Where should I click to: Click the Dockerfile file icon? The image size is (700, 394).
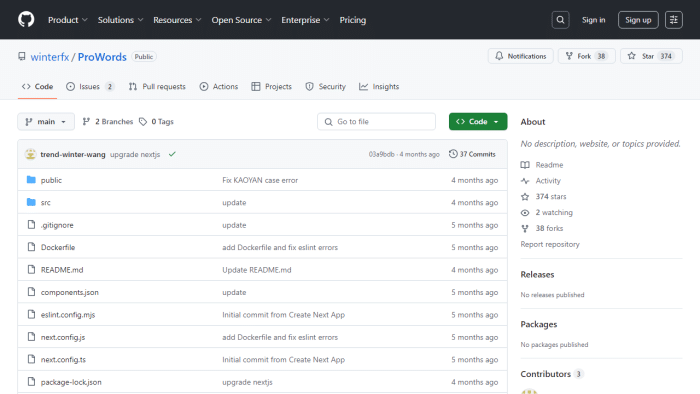tap(31, 247)
